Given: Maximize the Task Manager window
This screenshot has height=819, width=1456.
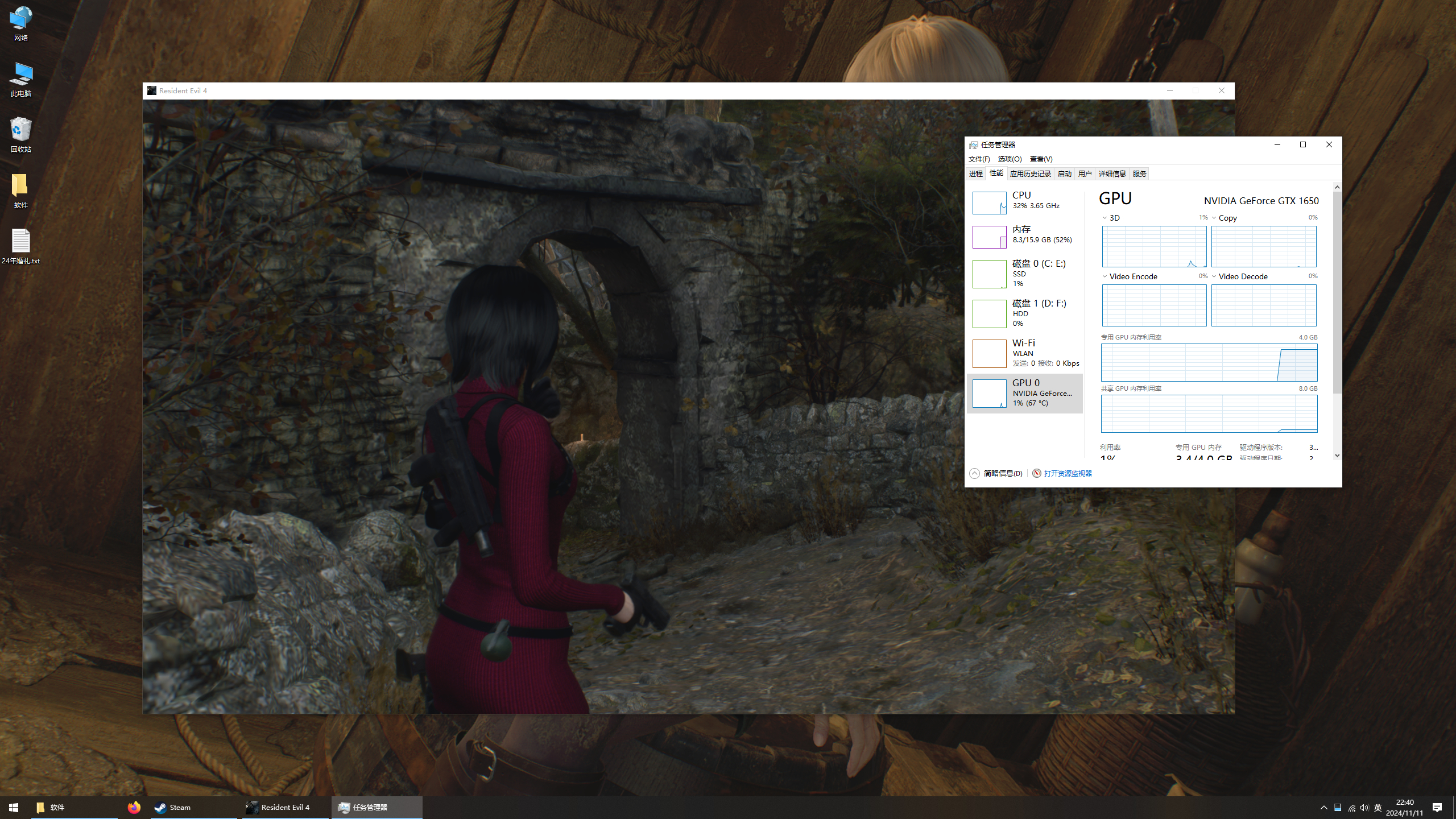Looking at the screenshot, I should [1303, 144].
